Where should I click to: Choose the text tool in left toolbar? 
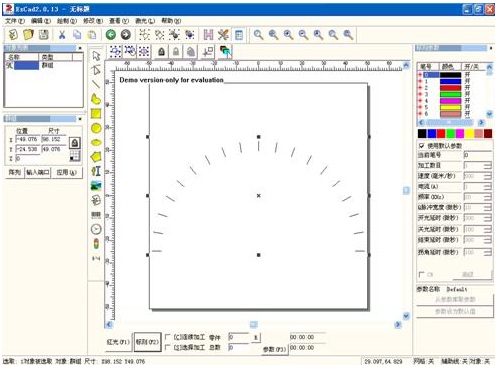click(96, 171)
